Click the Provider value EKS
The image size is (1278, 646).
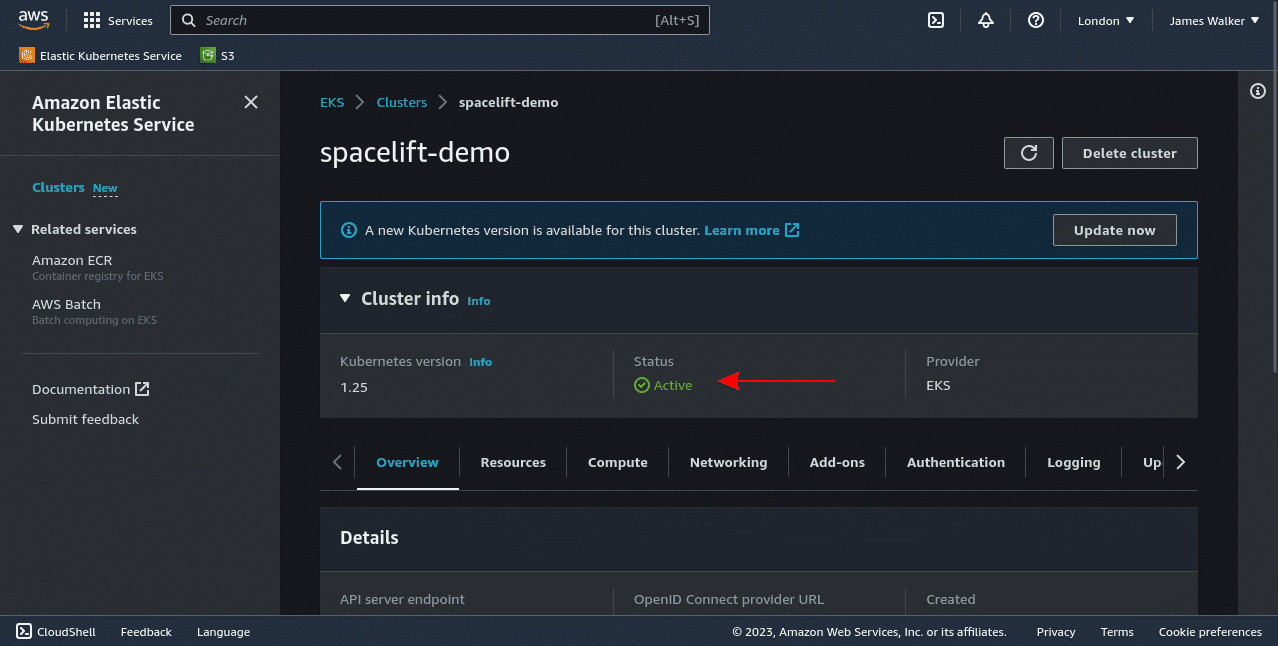point(938,385)
